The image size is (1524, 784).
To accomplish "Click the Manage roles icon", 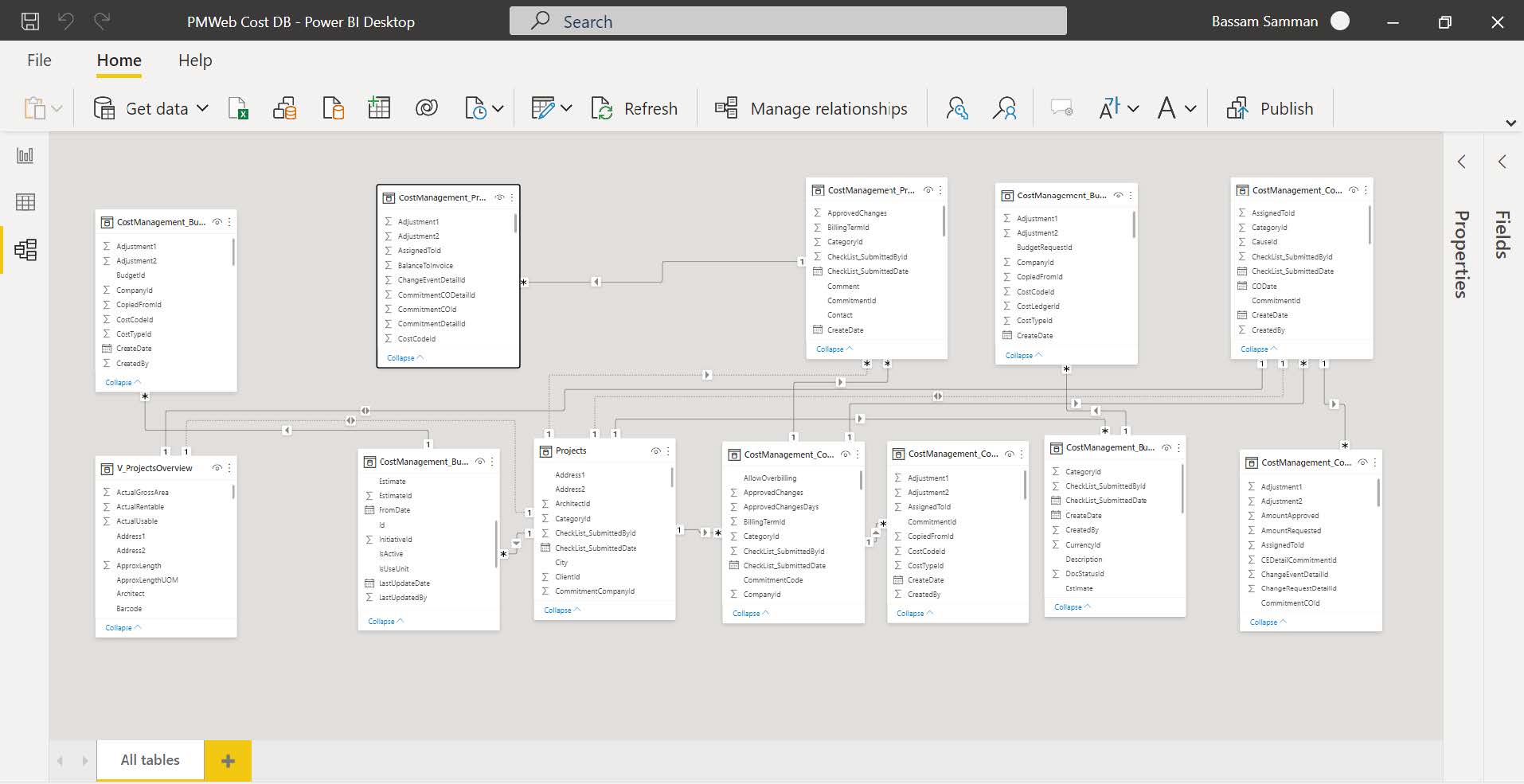I will [x=957, y=108].
